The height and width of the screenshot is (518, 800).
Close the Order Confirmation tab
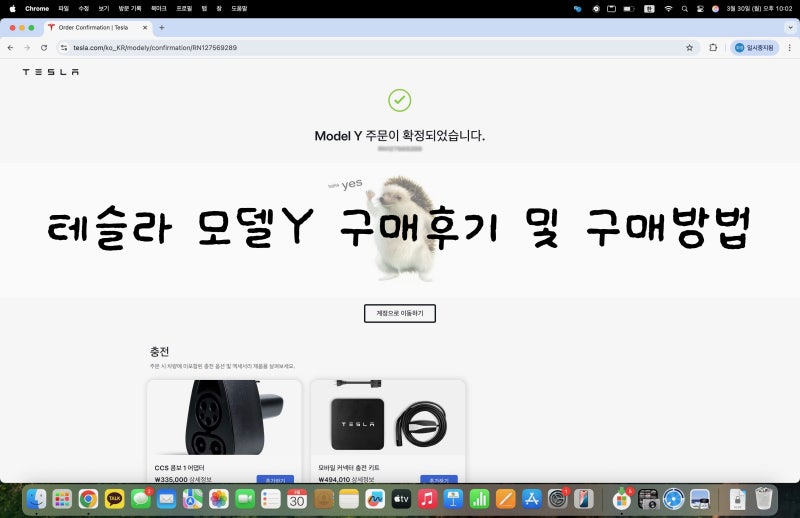tap(145, 28)
